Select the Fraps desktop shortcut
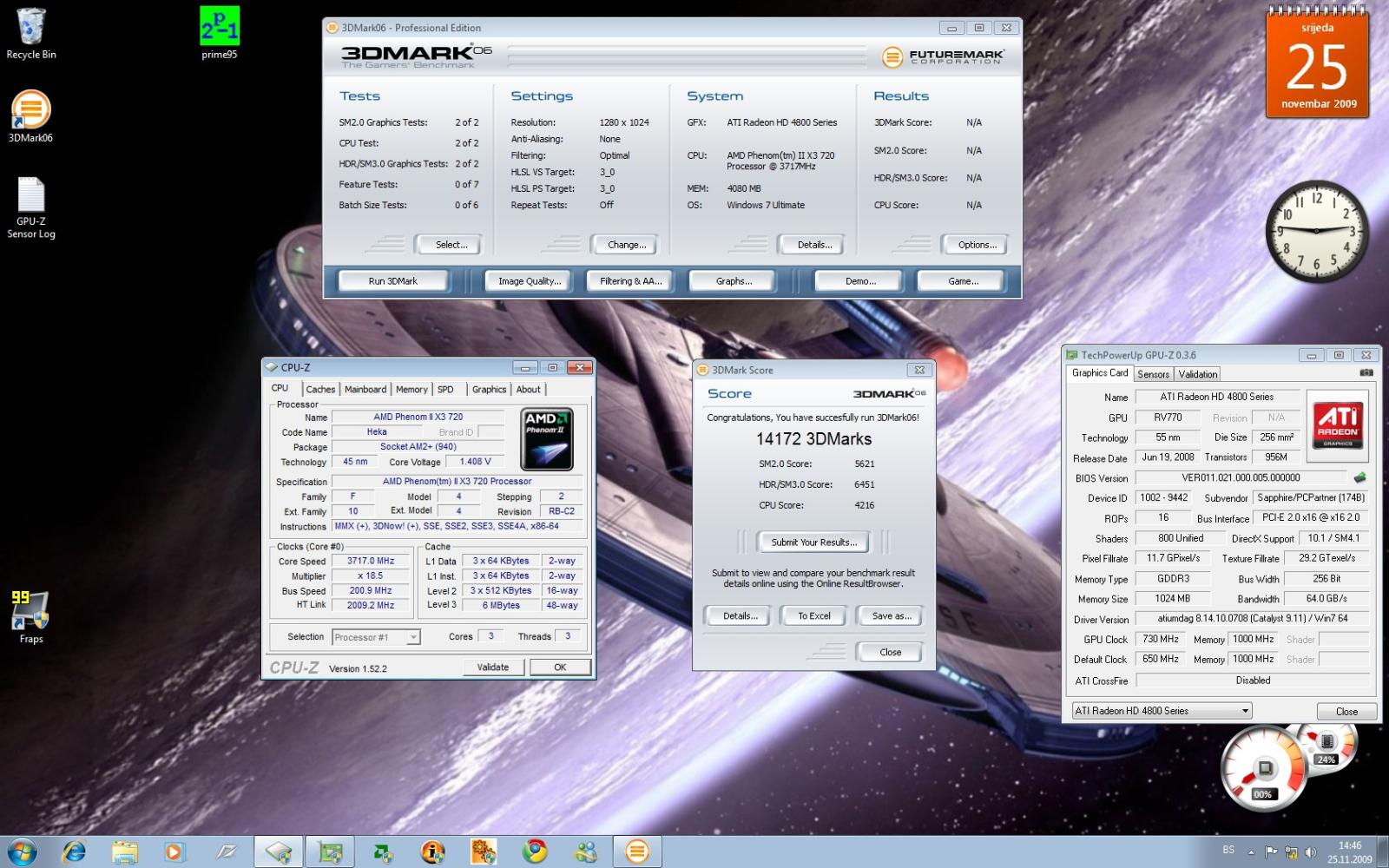 pos(30,617)
